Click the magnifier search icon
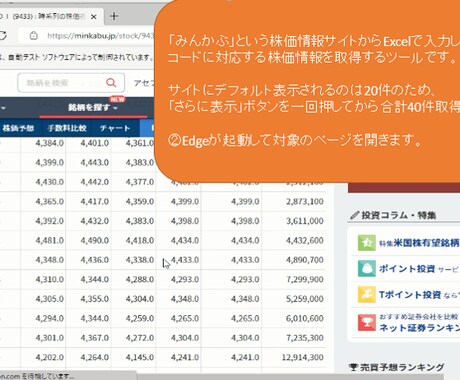 click(111, 83)
